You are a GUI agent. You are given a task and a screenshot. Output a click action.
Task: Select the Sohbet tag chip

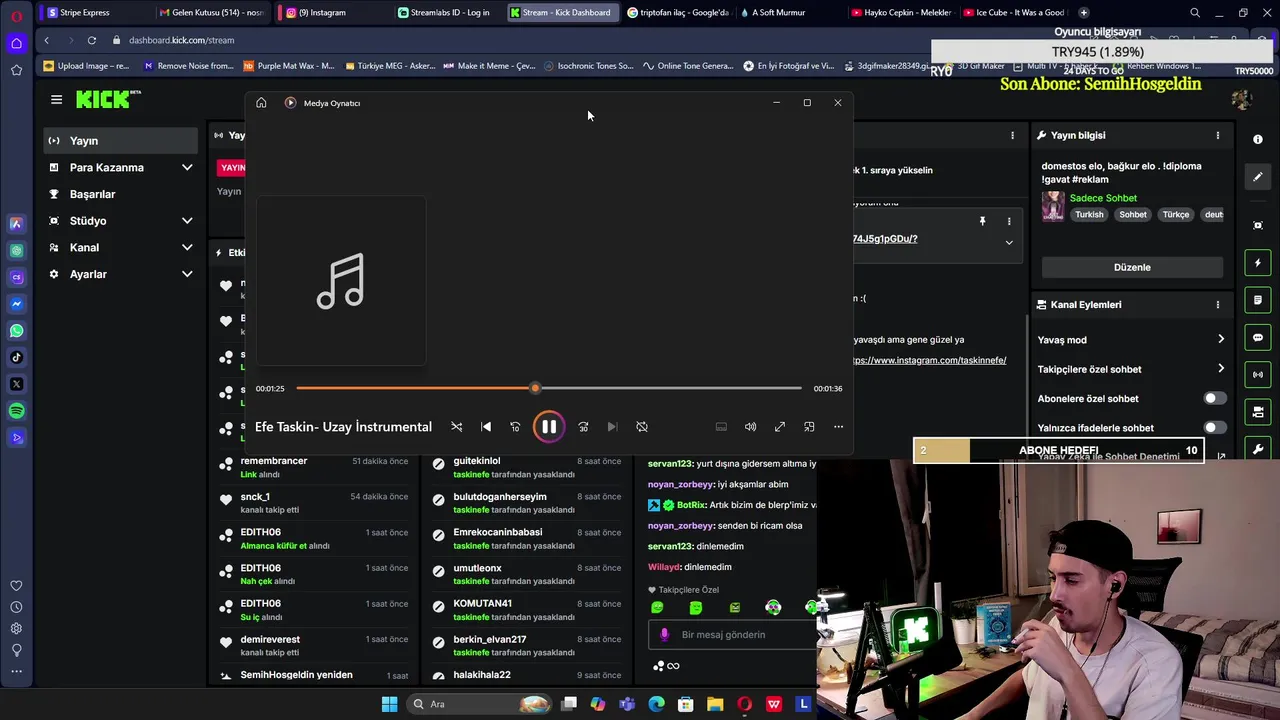tap(1133, 215)
